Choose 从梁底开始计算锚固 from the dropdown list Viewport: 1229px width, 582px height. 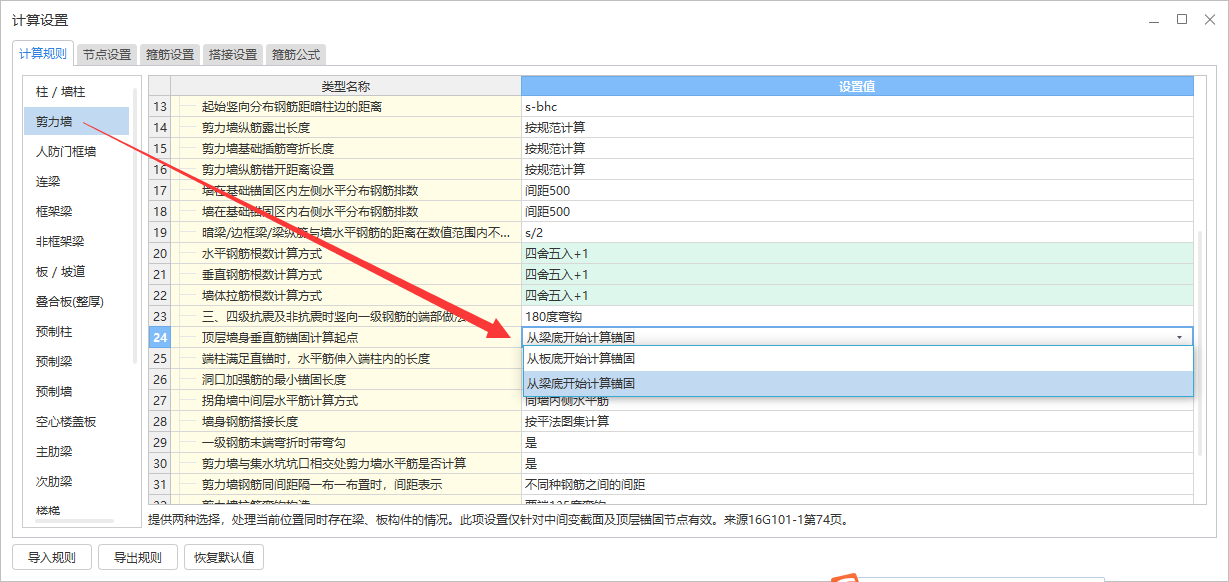(x=857, y=383)
